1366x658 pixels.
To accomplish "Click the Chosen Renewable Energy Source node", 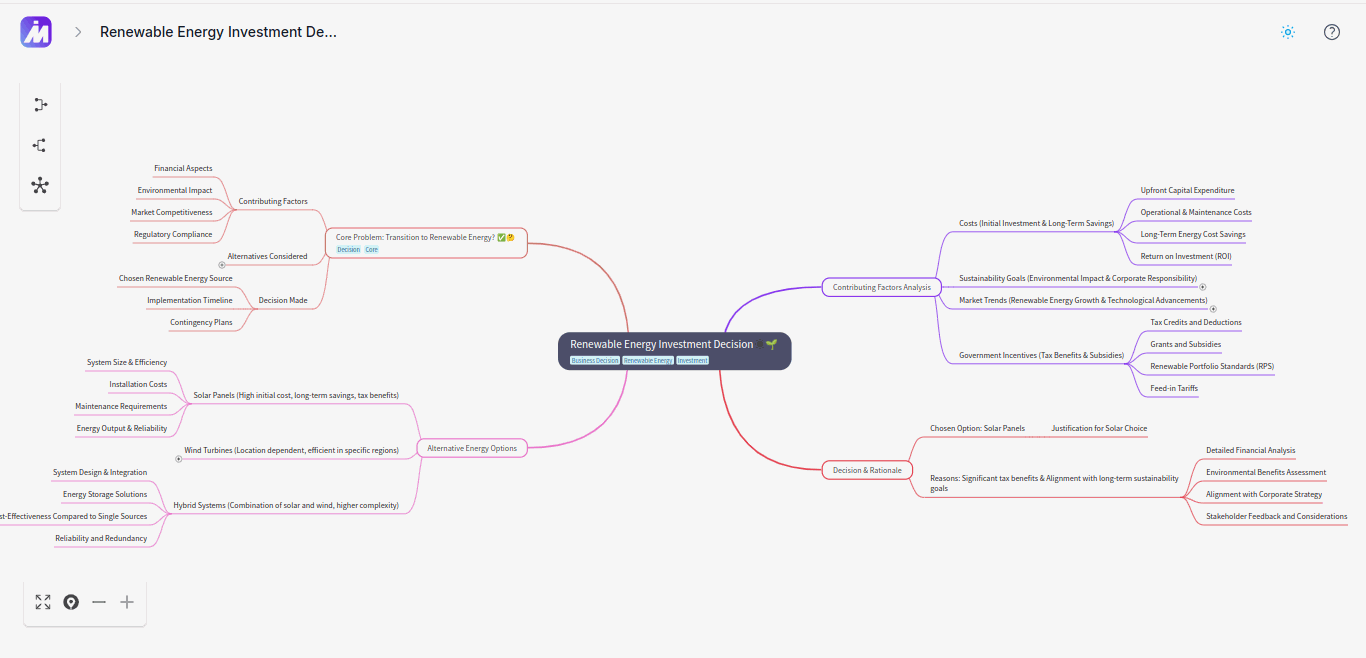I will click(x=176, y=279).
